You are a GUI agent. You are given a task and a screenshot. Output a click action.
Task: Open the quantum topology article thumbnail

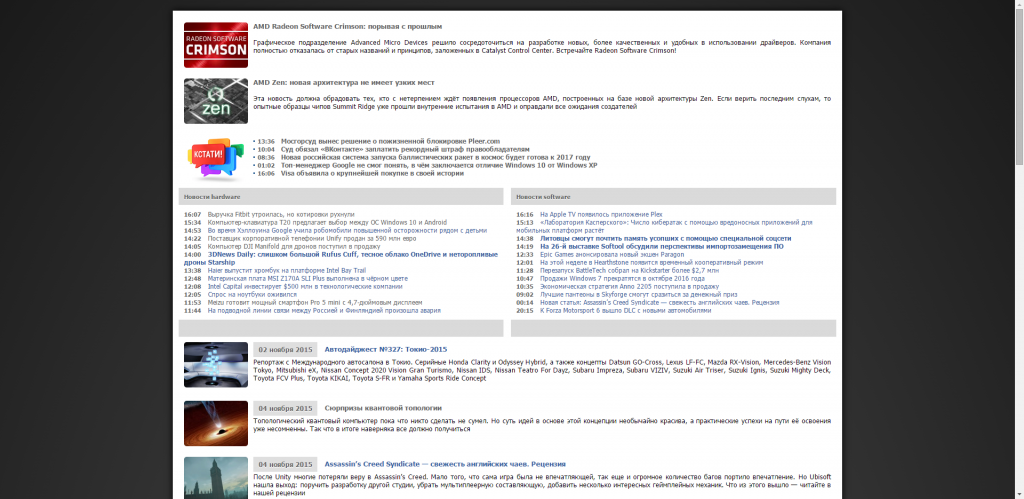coord(216,423)
